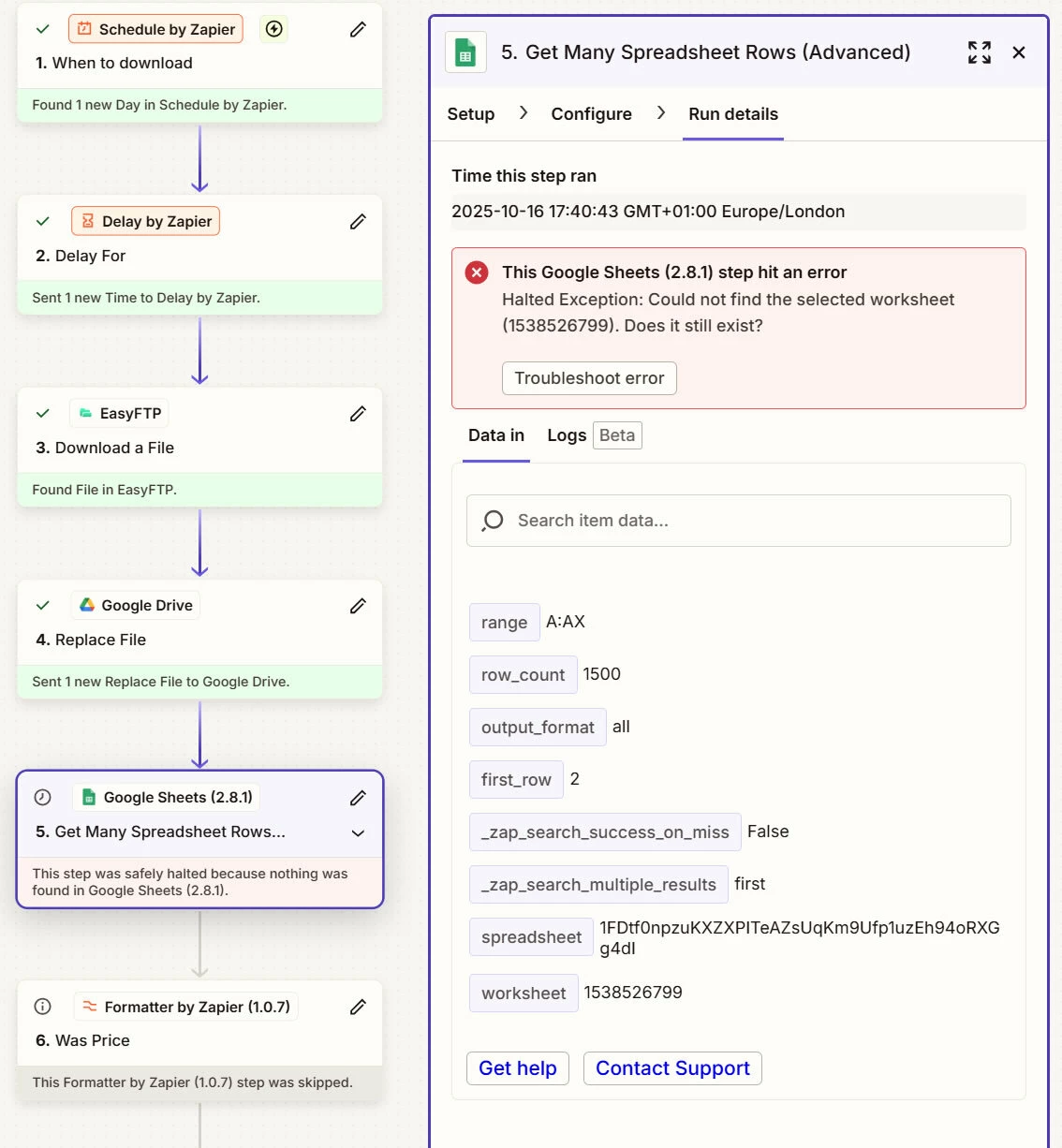The height and width of the screenshot is (1148, 1062).
Task: Click 'Found File in EasyFTP.' status
Action: (104, 490)
